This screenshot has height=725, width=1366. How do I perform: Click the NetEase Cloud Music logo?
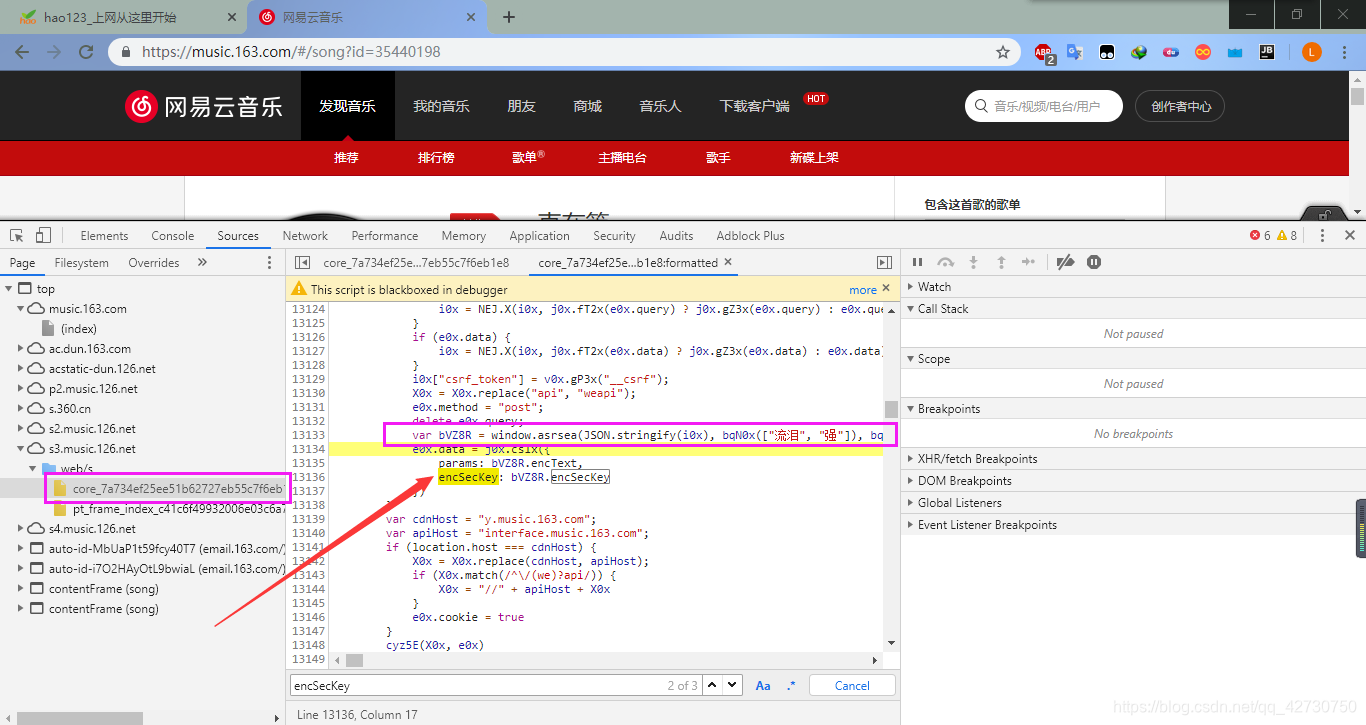(x=204, y=106)
